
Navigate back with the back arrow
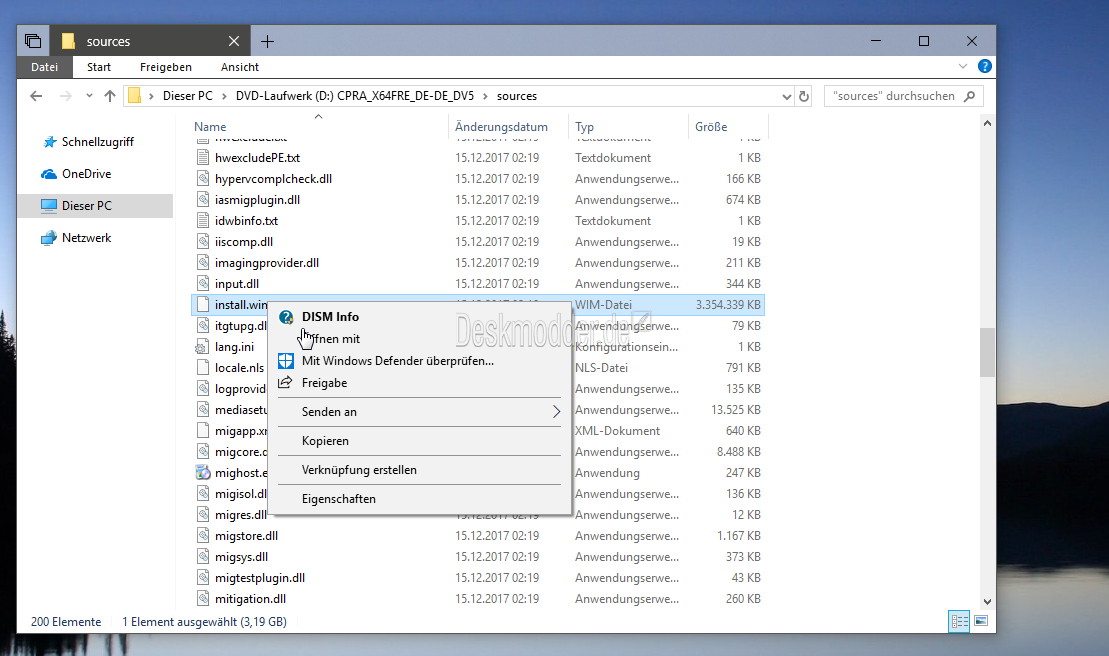pyautogui.click(x=37, y=96)
